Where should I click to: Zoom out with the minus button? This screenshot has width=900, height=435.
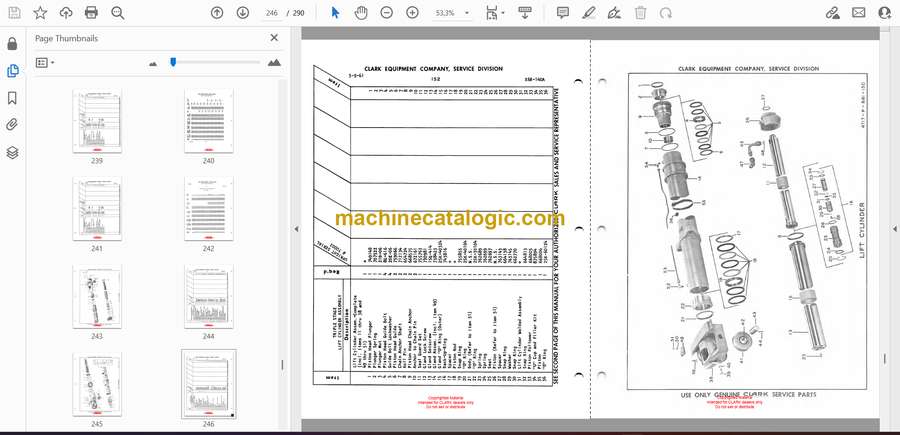point(387,13)
